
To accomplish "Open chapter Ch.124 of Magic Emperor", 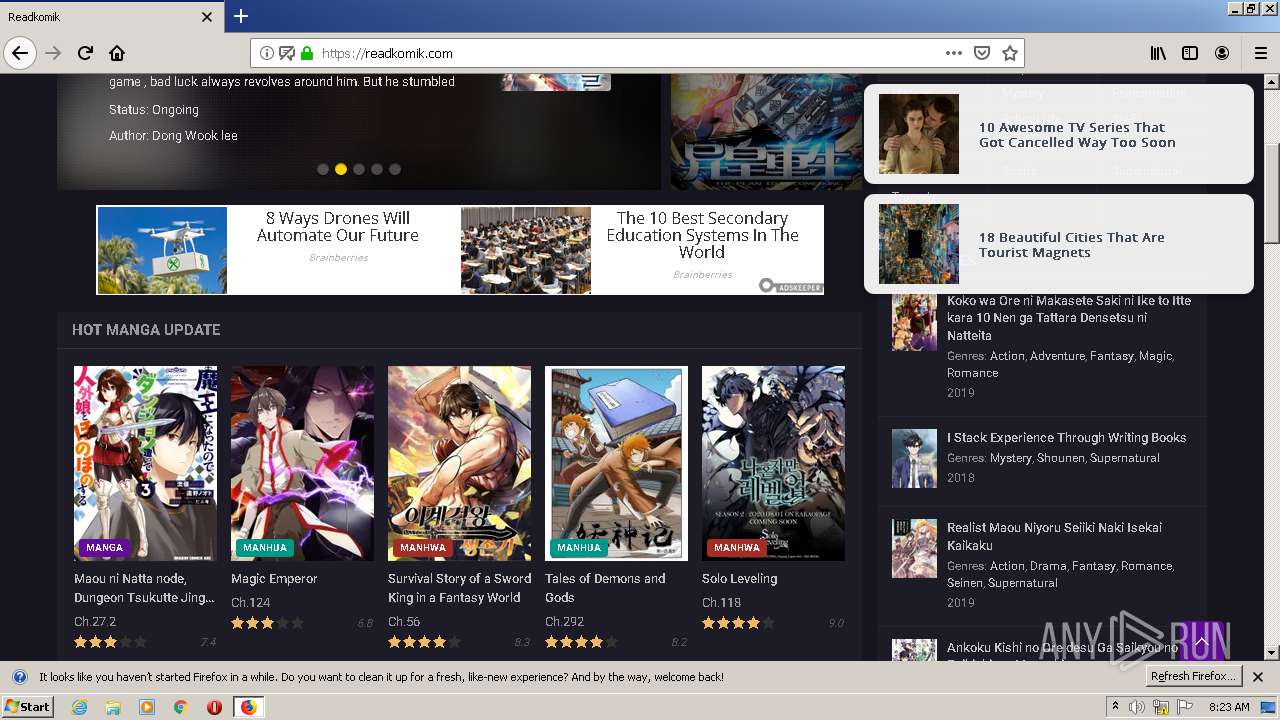I will click(251, 603).
